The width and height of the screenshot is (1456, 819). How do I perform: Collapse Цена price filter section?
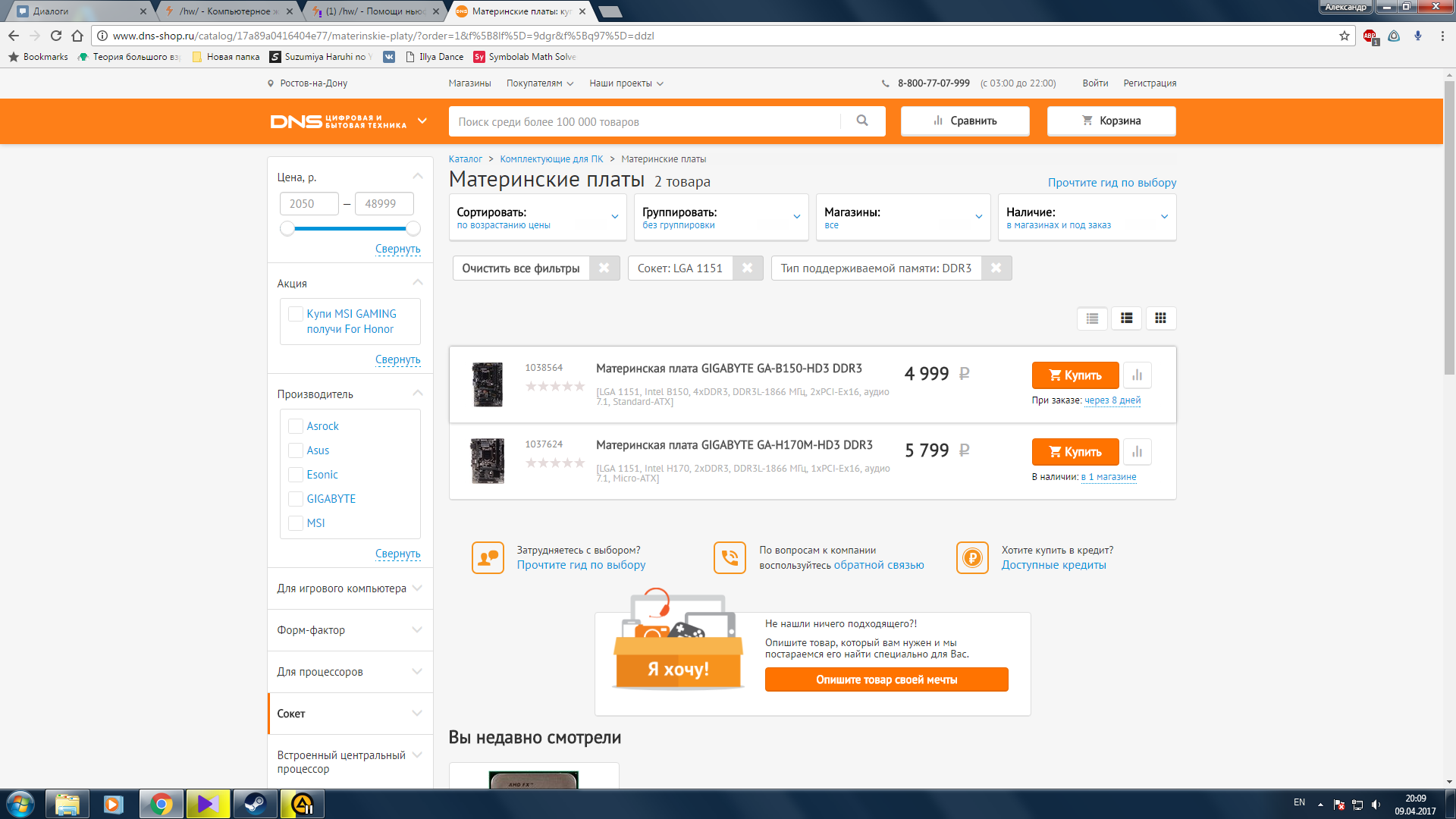pos(418,176)
